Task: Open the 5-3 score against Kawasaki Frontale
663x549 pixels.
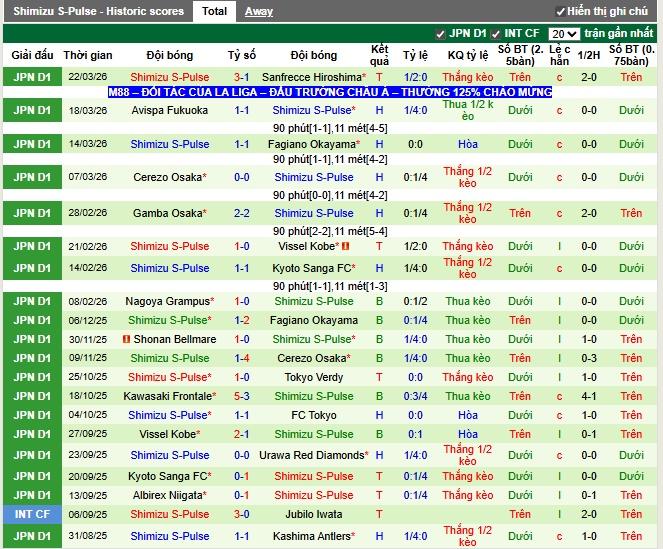Action: [242, 396]
